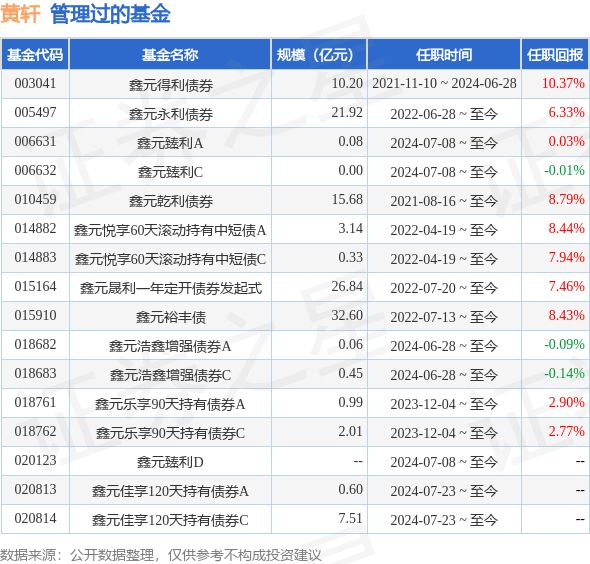Select 鑫元浩鑫增强债券C
The image size is (590, 564).
pyautogui.click(x=170, y=375)
